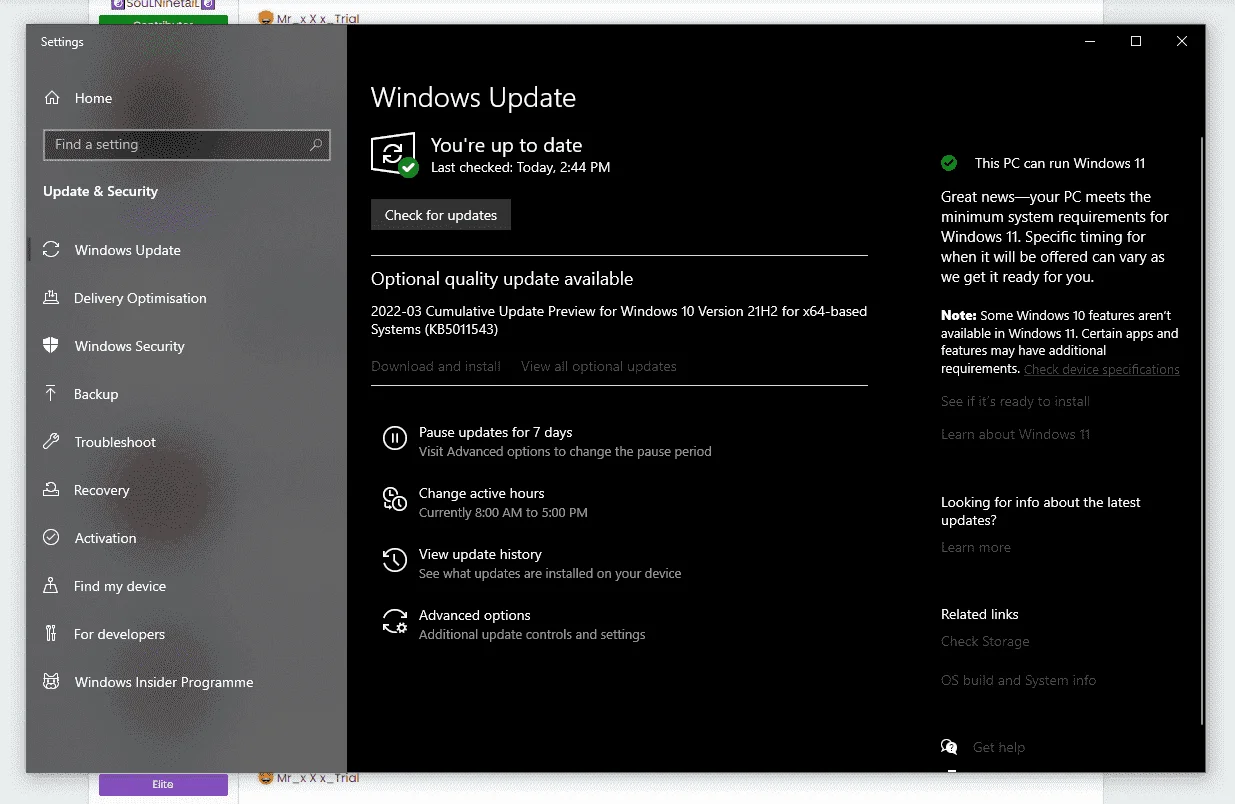
Task: Click the Troubleshoot wrench icon
Action: (x=51, y=442)
